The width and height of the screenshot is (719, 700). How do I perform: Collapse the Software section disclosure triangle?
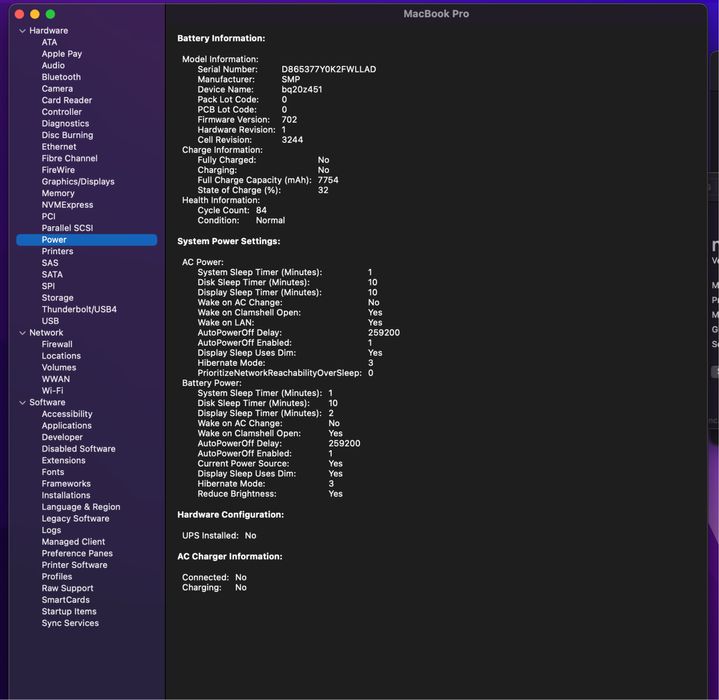pos(21,403)
